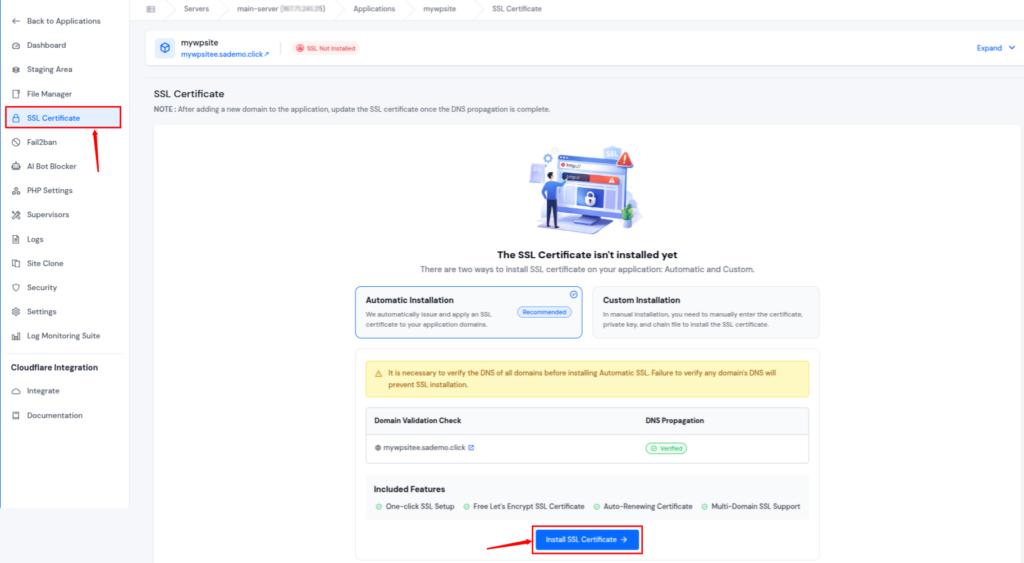The height and width of the screenshot is (563, 1024).
Task: Open the Log Monitoring Suite
Action: point(63,336)
